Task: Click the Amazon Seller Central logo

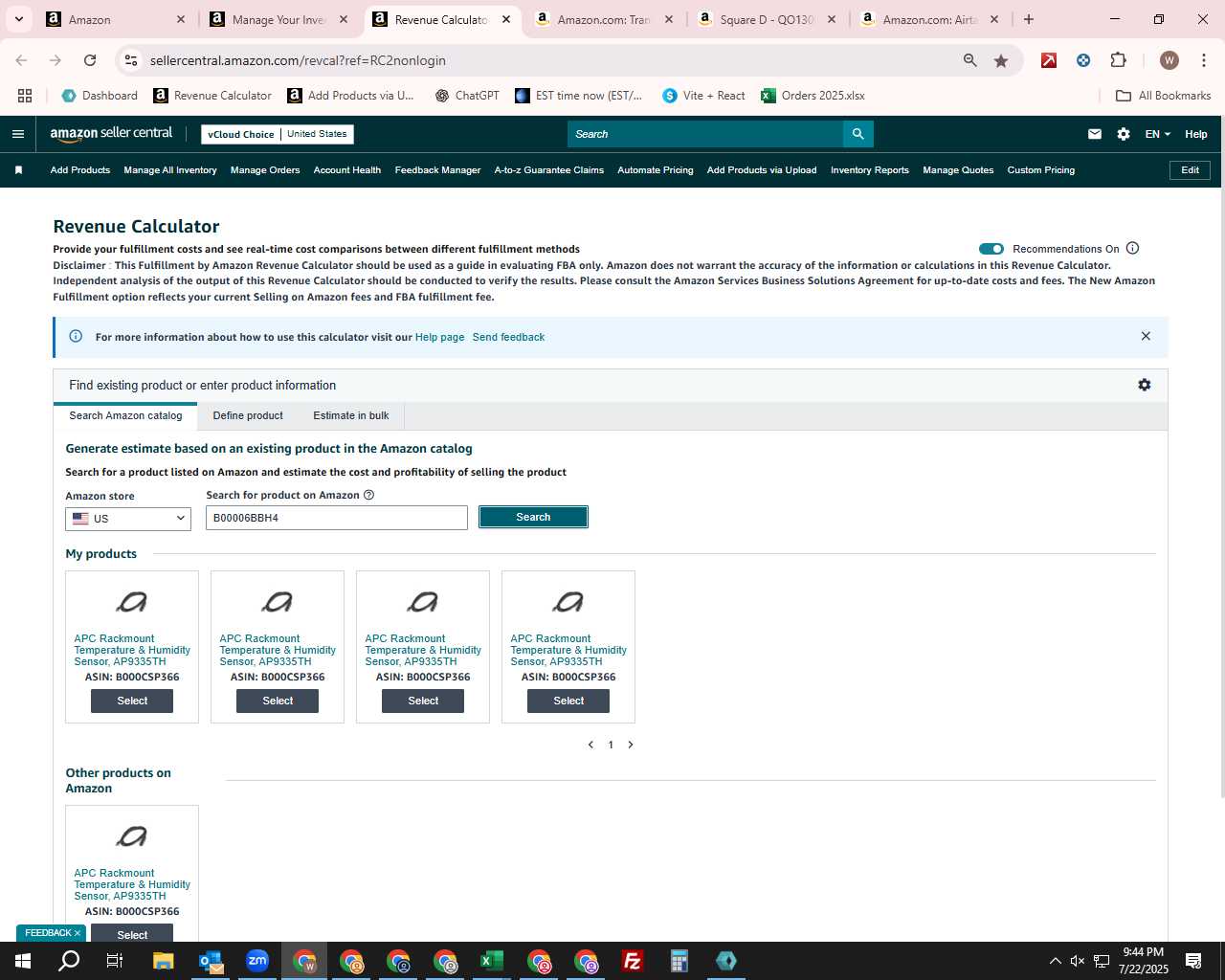Action: coord(111,134)
